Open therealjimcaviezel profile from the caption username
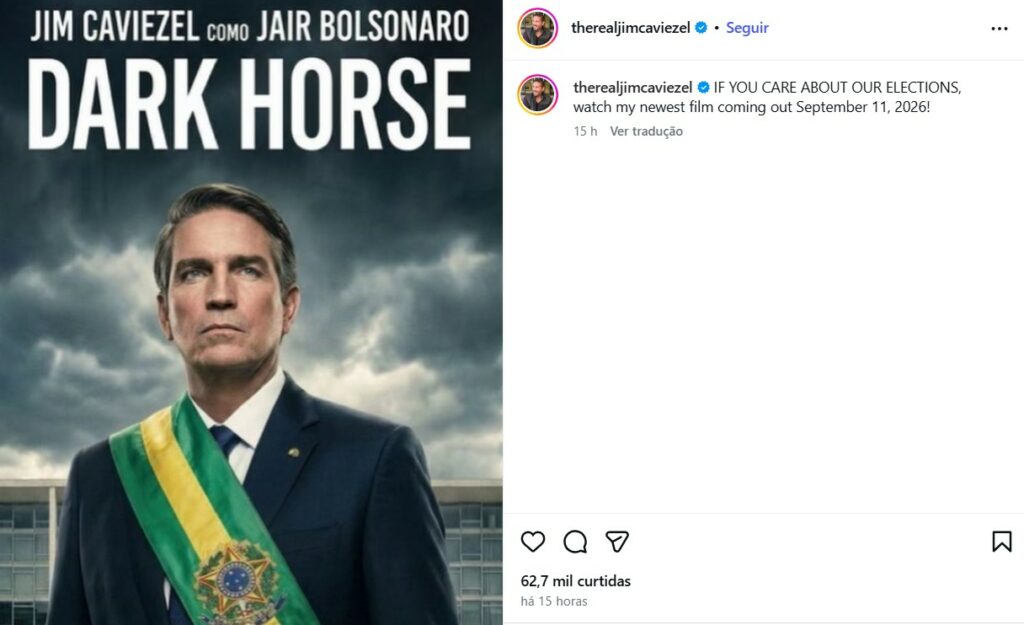 click(632, 88)
